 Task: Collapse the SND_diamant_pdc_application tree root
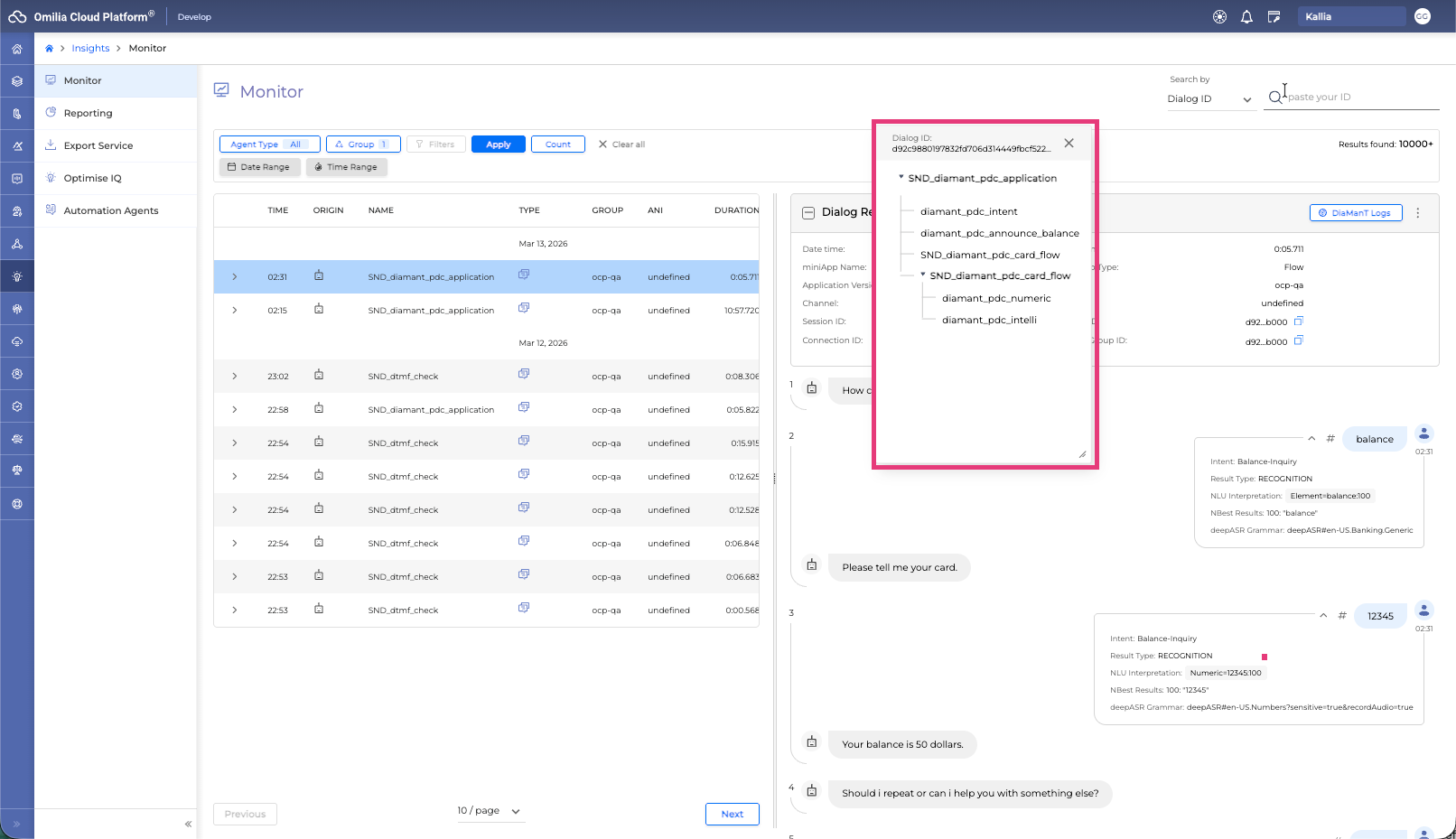coord(901,178)
